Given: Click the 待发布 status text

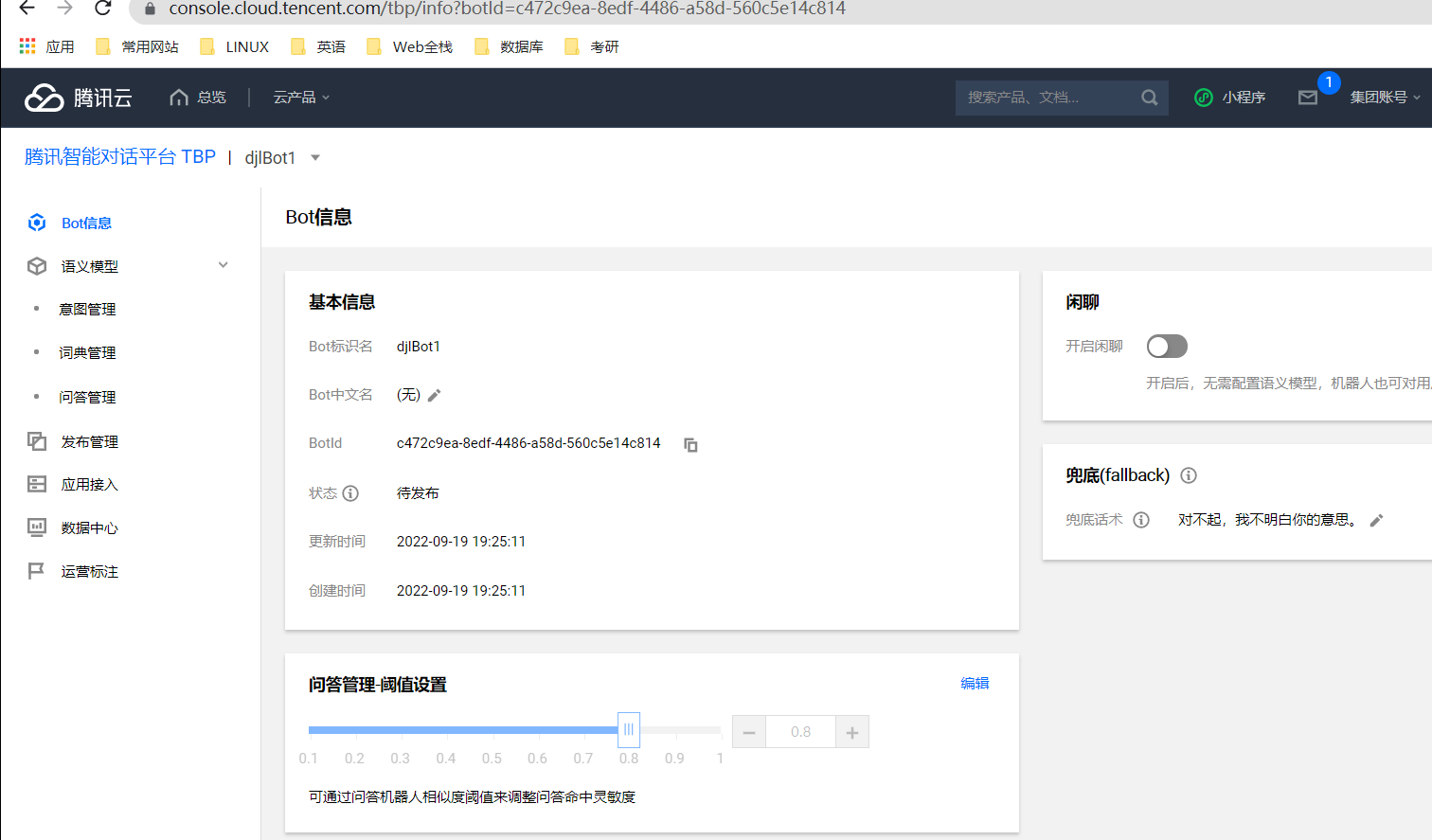Looking at the screenshot, I should (418, 492).
